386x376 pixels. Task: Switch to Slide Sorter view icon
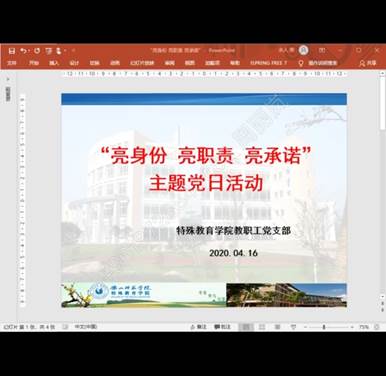click(262, 327)
